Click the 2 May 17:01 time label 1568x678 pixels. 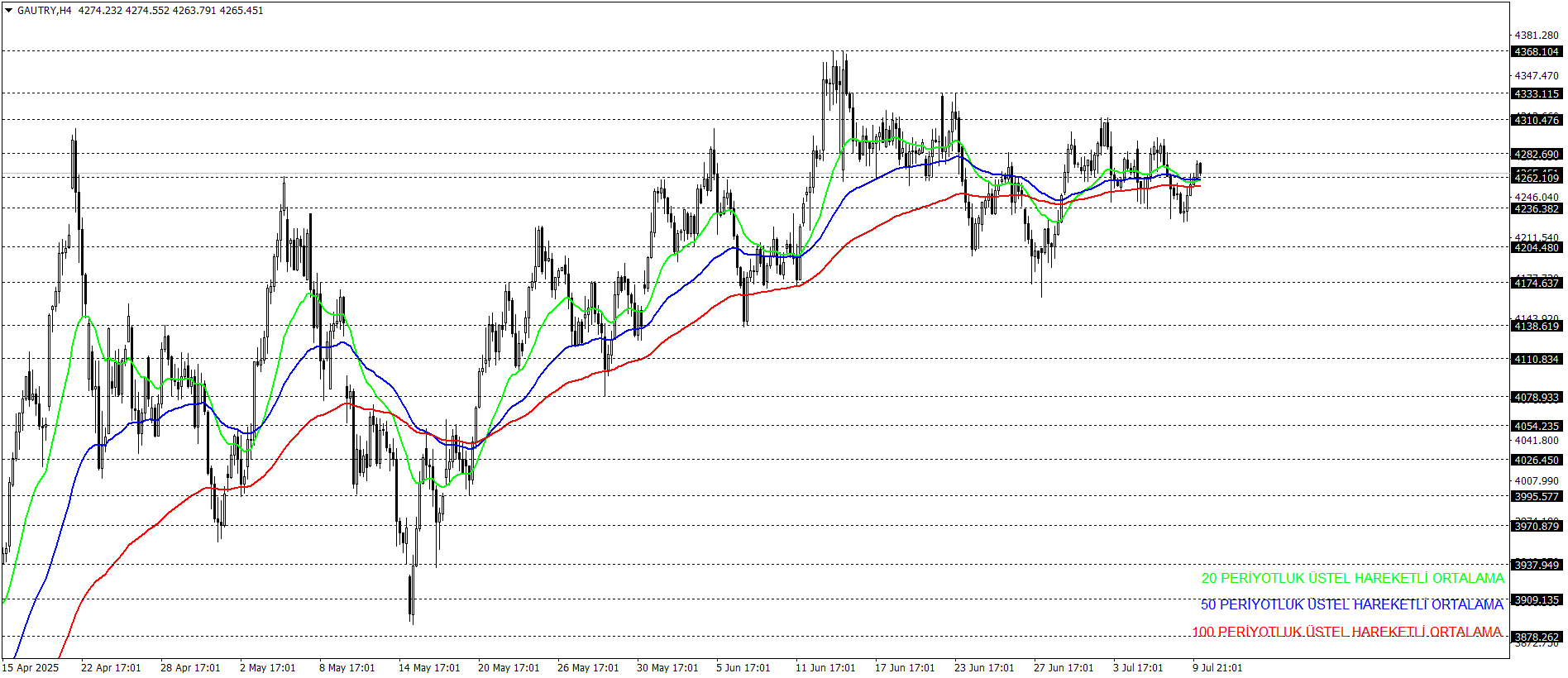[267, 667]
